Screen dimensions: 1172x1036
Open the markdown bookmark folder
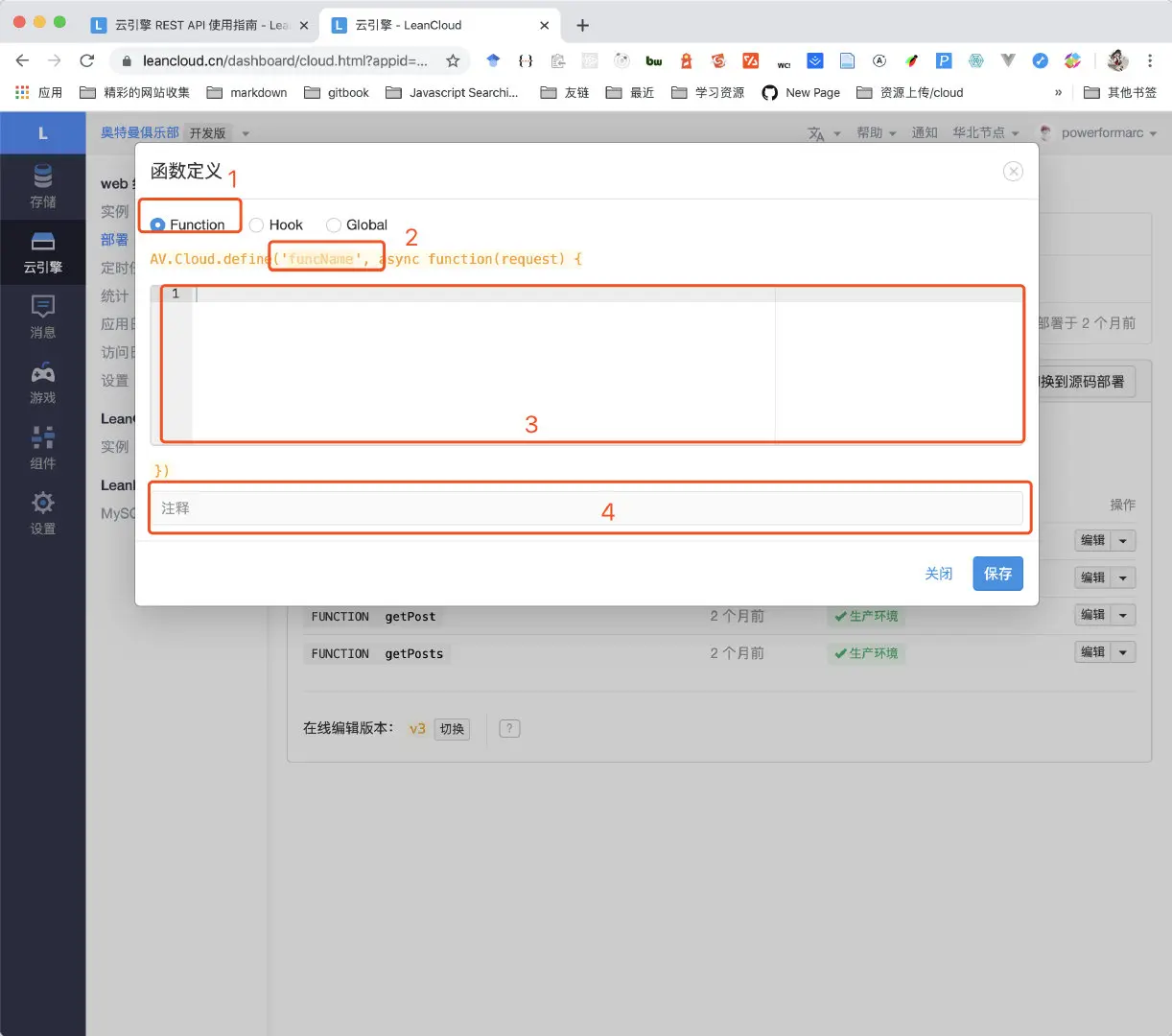click(x=247, y=92)
